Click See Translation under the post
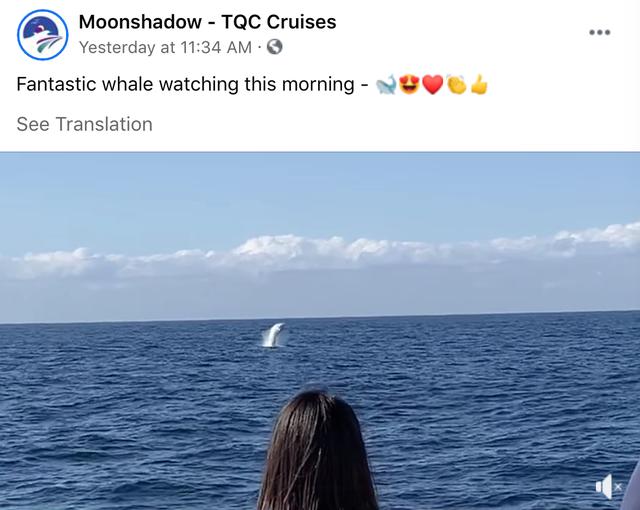 [84, 124]
